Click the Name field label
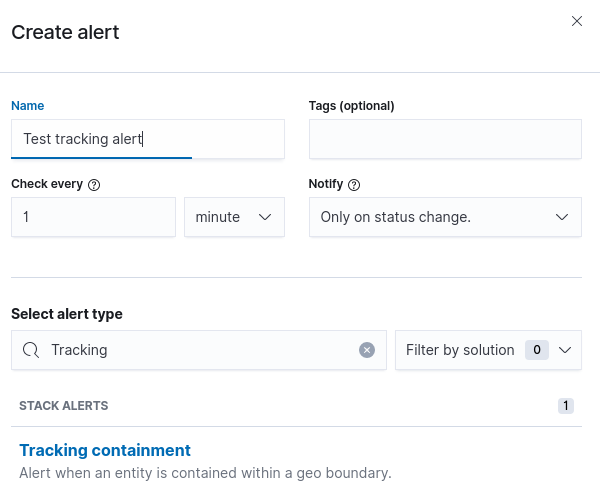Viewport: 600px width, 498px height. point(28,106)
